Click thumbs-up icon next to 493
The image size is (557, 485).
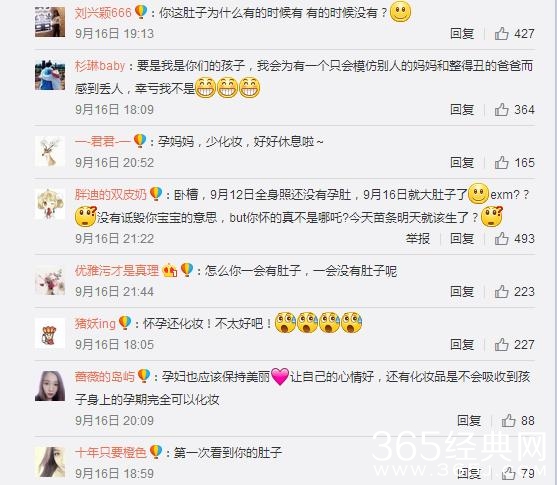[501, 238]
